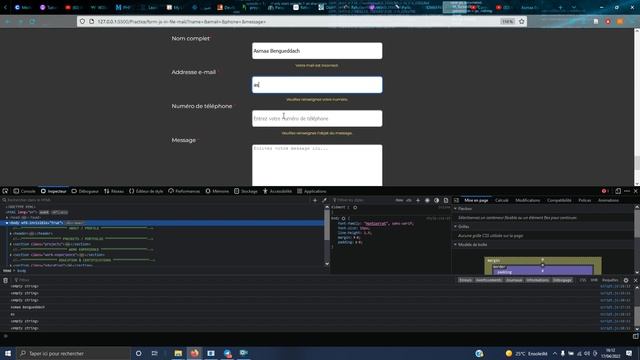
Task: Toggle the Avertissements console filter
Action: 489,280
